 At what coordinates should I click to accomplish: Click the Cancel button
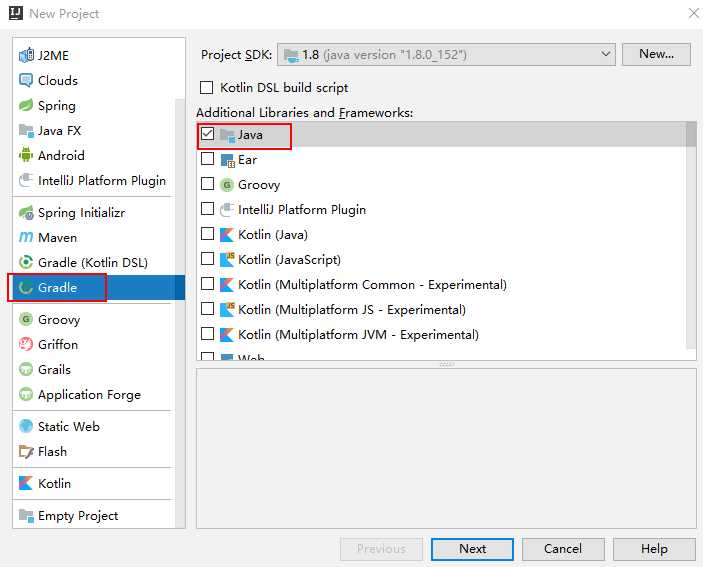tap(563, 549)
